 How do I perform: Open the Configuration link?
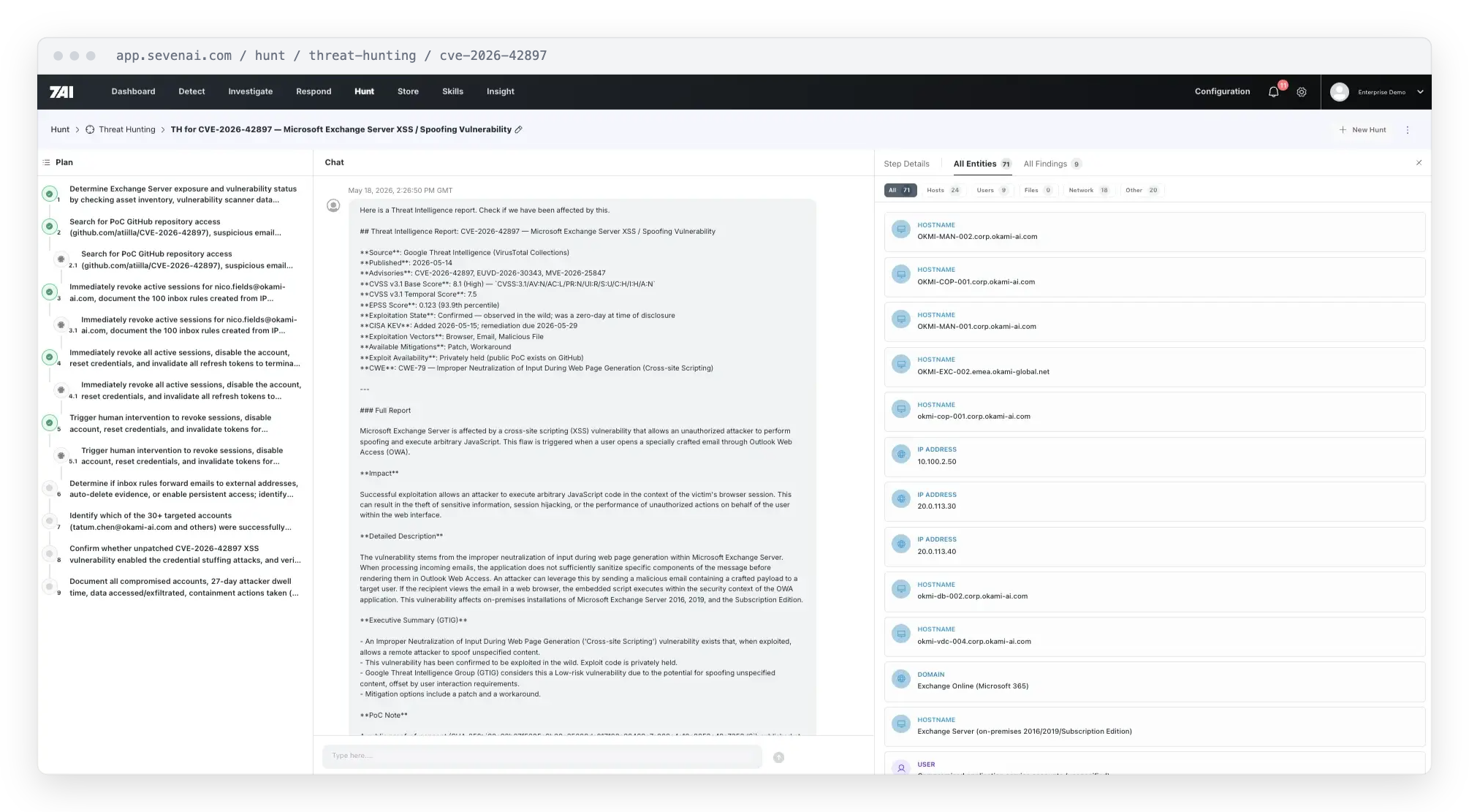pyautogui.click(x=1222, y=91)
